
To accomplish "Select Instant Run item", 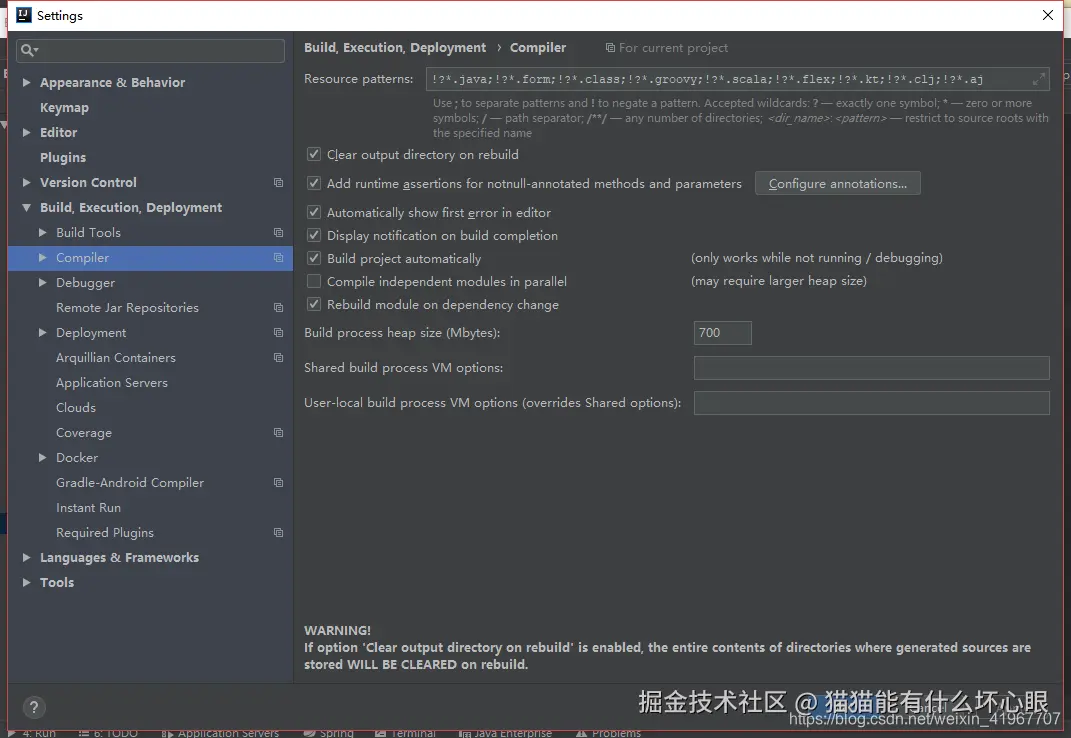I will 88,508.
